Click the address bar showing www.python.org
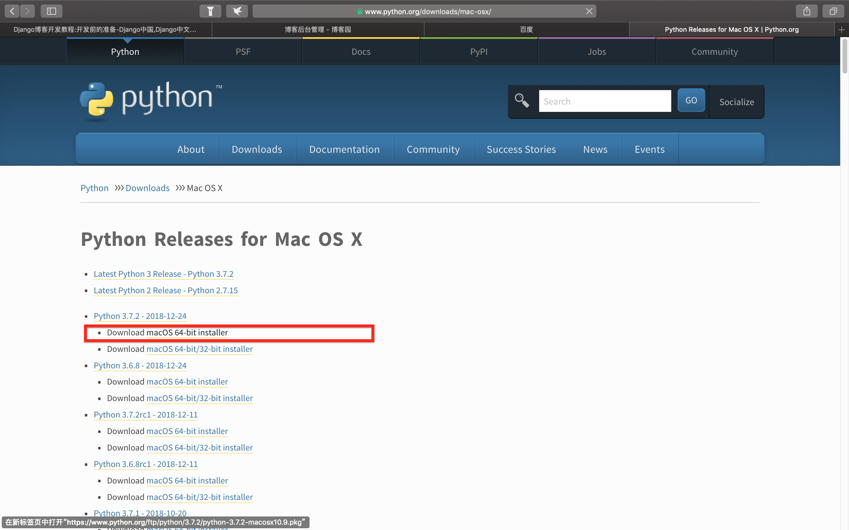Viewport: 849px width, 530px height. pyautogui.click(x=424, y=11)
